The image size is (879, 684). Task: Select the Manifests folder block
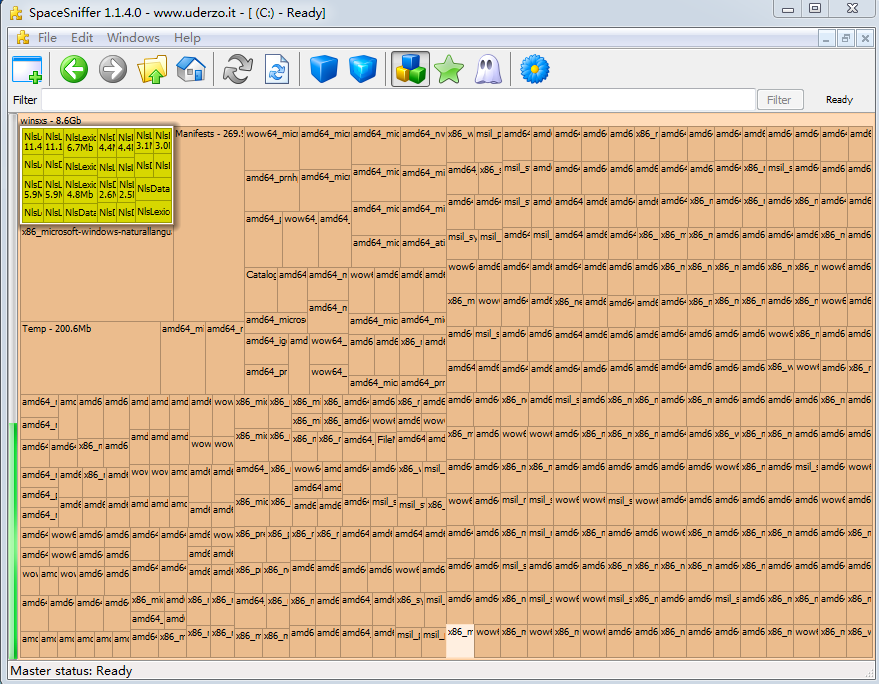tap(208, 180)
